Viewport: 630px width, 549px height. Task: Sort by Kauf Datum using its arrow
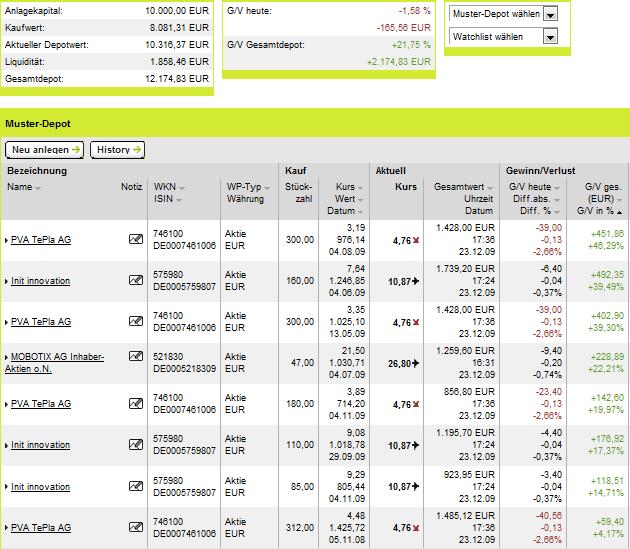[x=360, y=212]
